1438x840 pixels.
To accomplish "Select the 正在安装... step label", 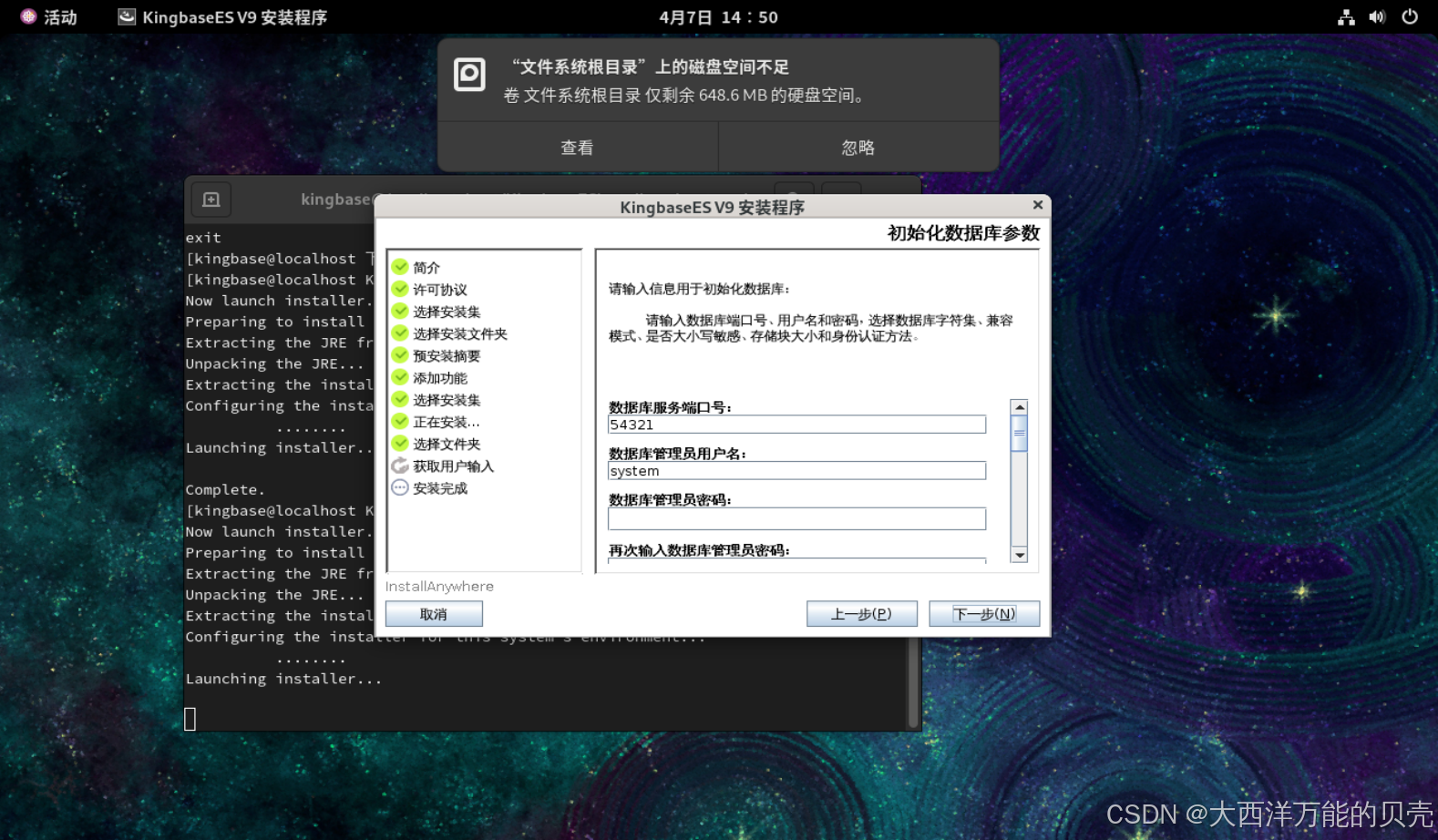I will pyautogui.click(x=447, y=423).
